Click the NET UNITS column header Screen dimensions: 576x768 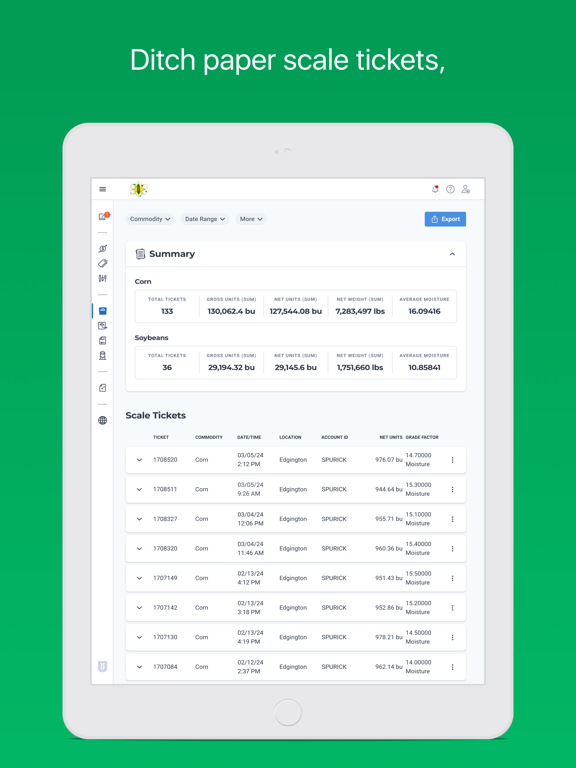coord(391,437)
